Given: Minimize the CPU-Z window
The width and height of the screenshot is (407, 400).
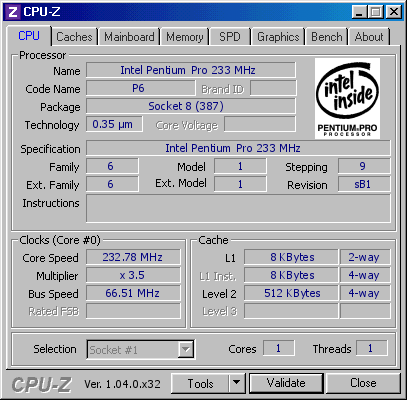Looking at the screenshot, I should click(x=360, y=12).
